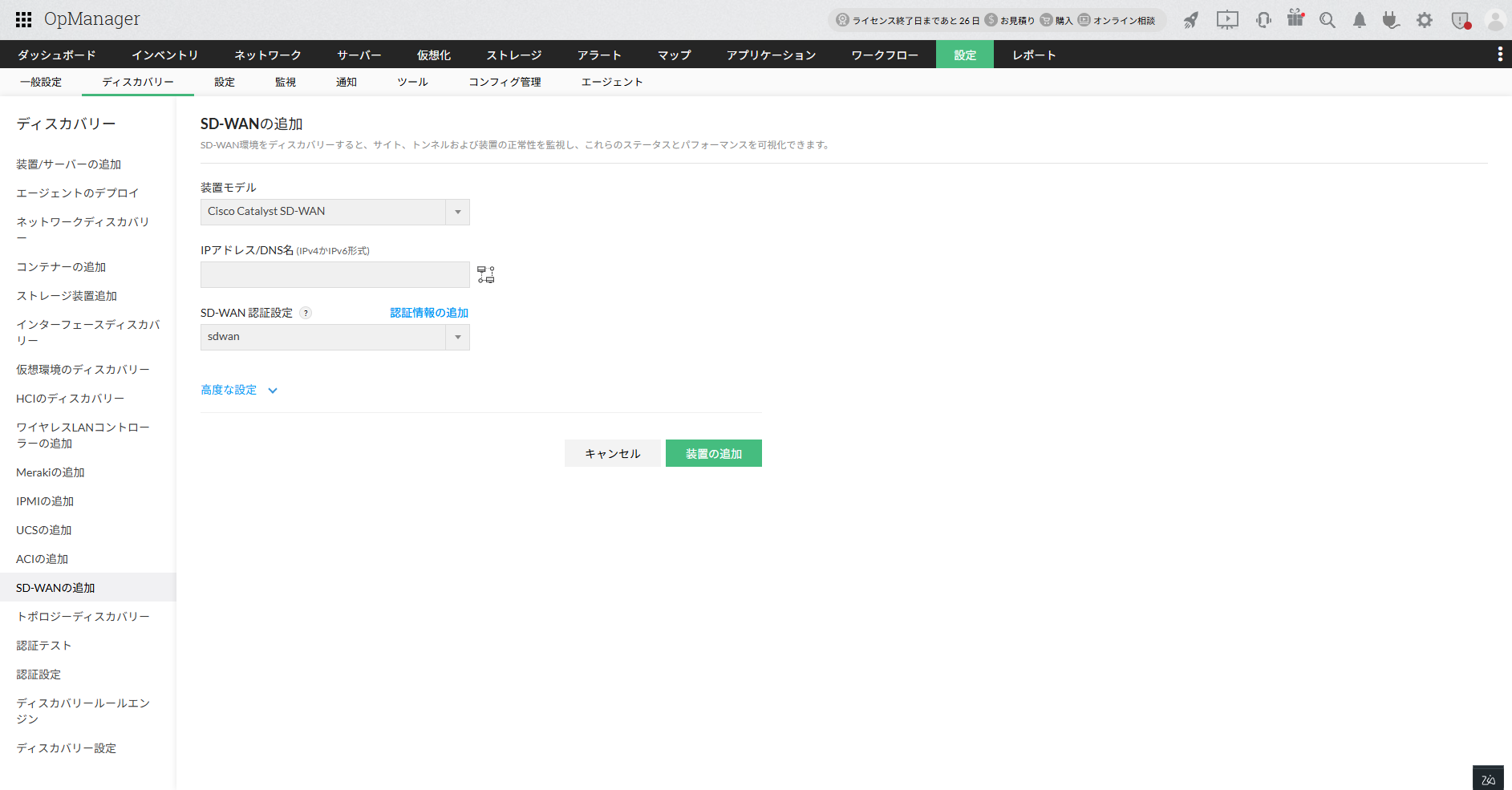The height and width of the screenshot is (790, 1512).
Task: Open the 仮想化 menu
Action: 434,55
